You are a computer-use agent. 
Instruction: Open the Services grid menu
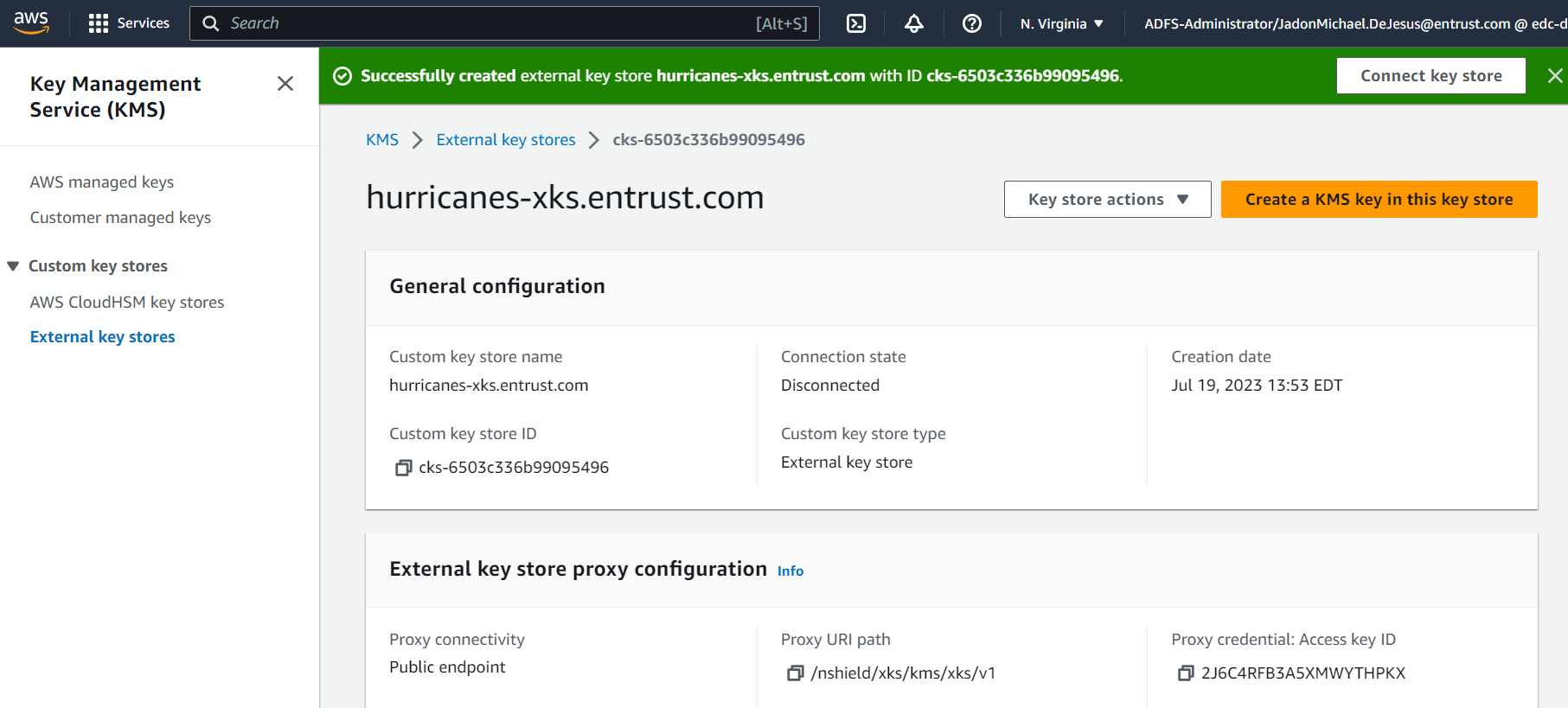pos(129,23)
